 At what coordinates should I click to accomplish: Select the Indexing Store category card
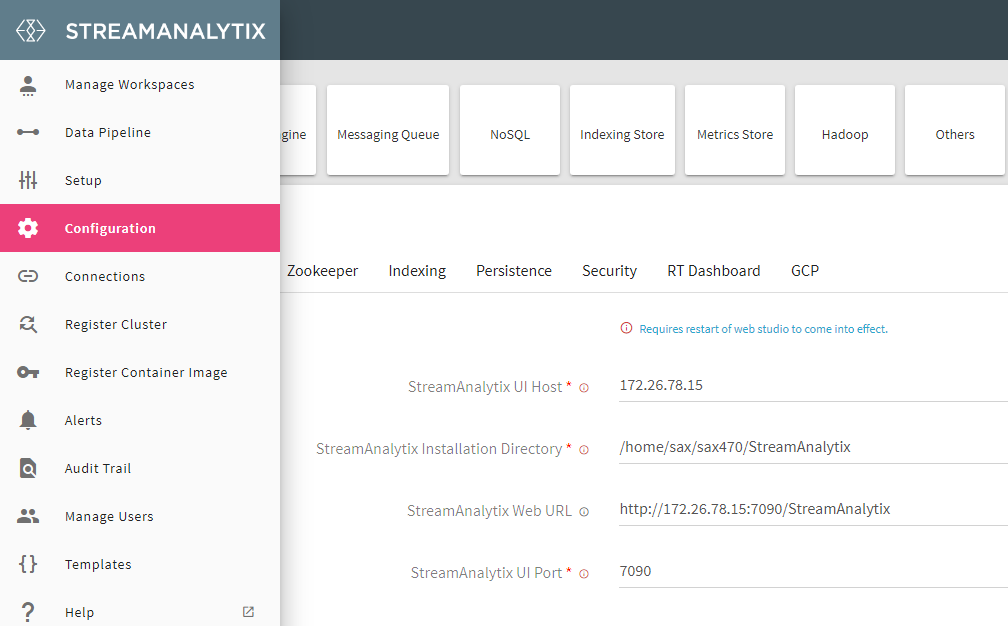point(622,130)
